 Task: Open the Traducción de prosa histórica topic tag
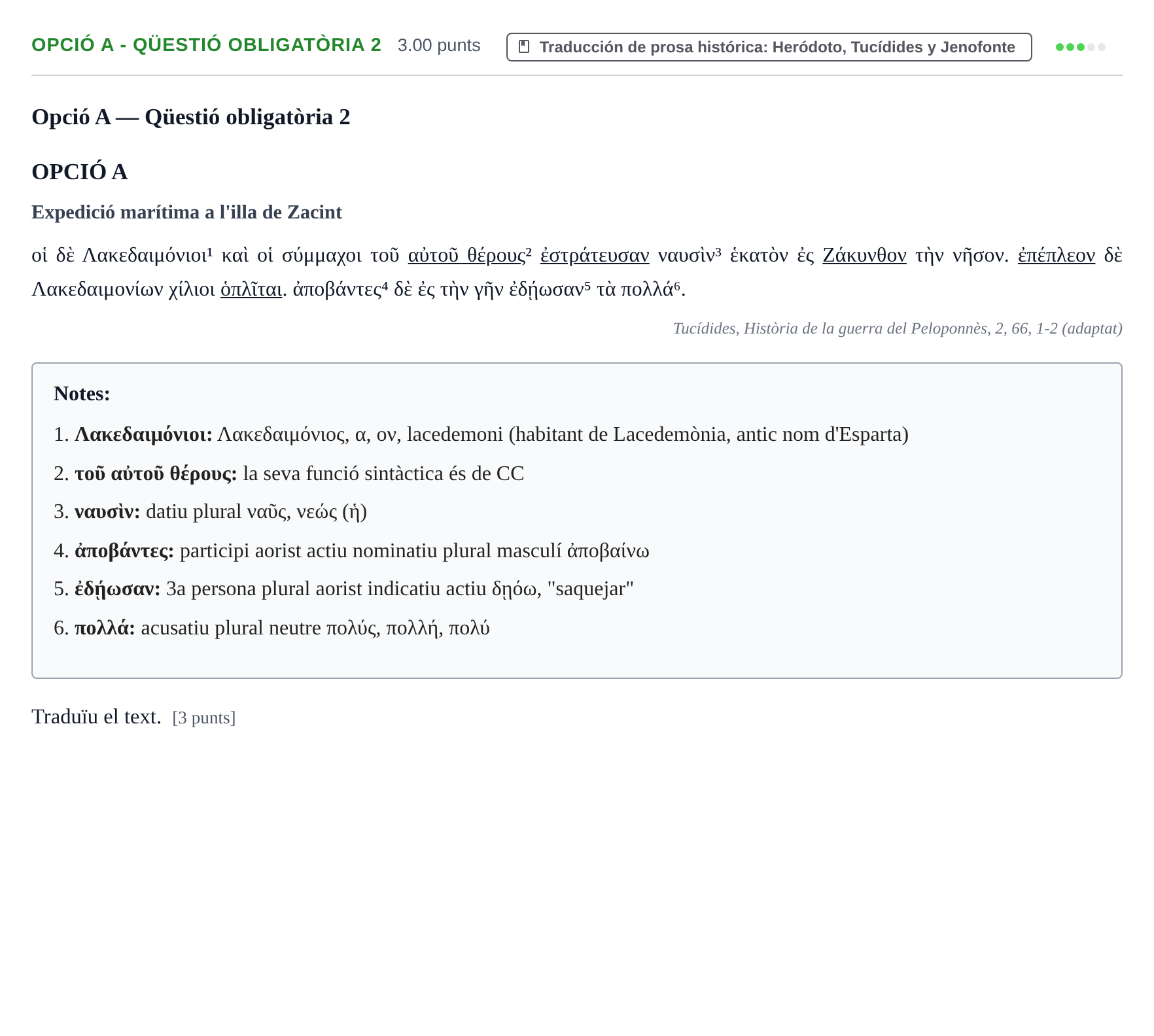769,47
